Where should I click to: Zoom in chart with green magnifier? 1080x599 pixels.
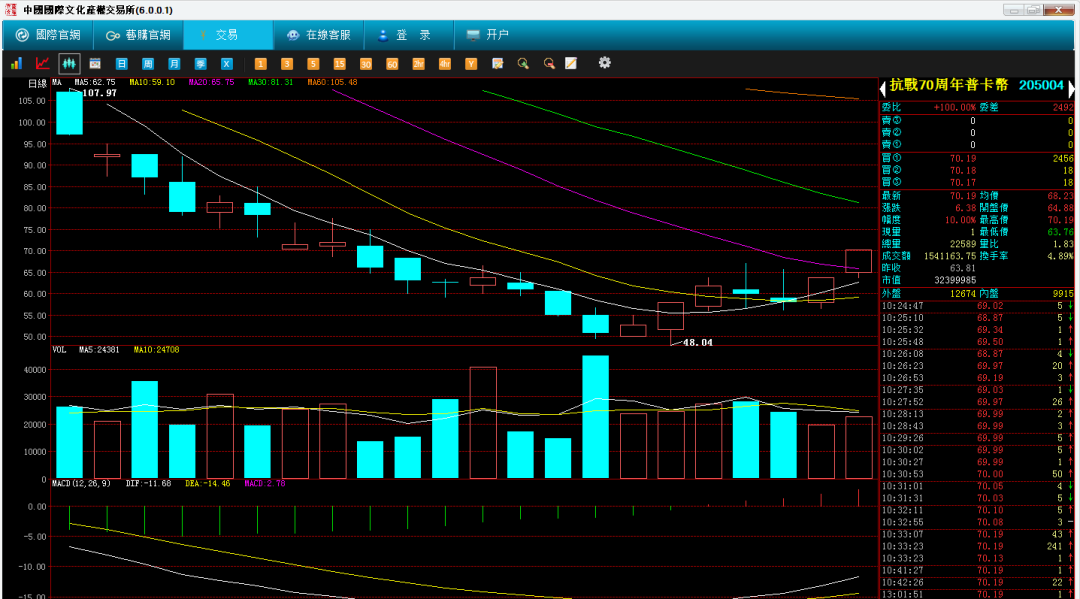click(x=523, y=63)
